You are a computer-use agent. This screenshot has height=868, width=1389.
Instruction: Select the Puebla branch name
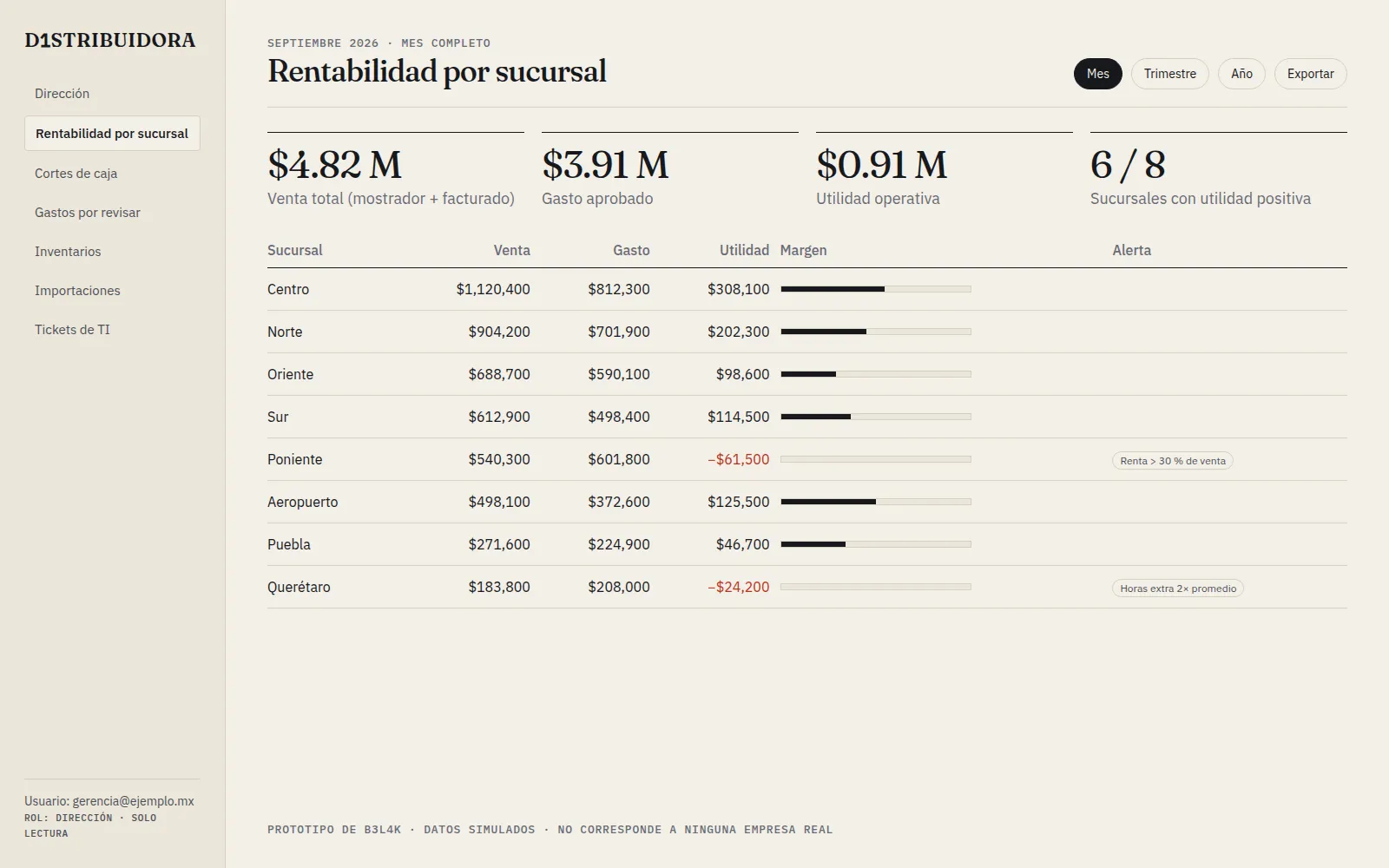tap(289, 544)
